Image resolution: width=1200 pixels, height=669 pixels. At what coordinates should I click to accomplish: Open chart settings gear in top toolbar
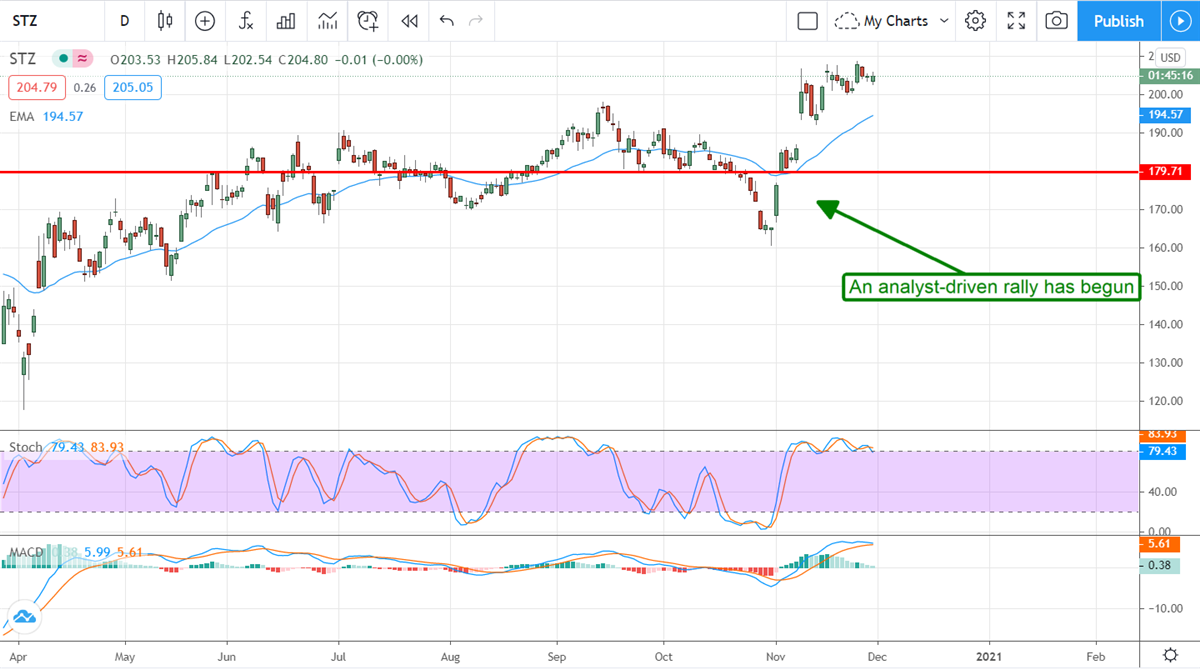[x=975, y=21]
